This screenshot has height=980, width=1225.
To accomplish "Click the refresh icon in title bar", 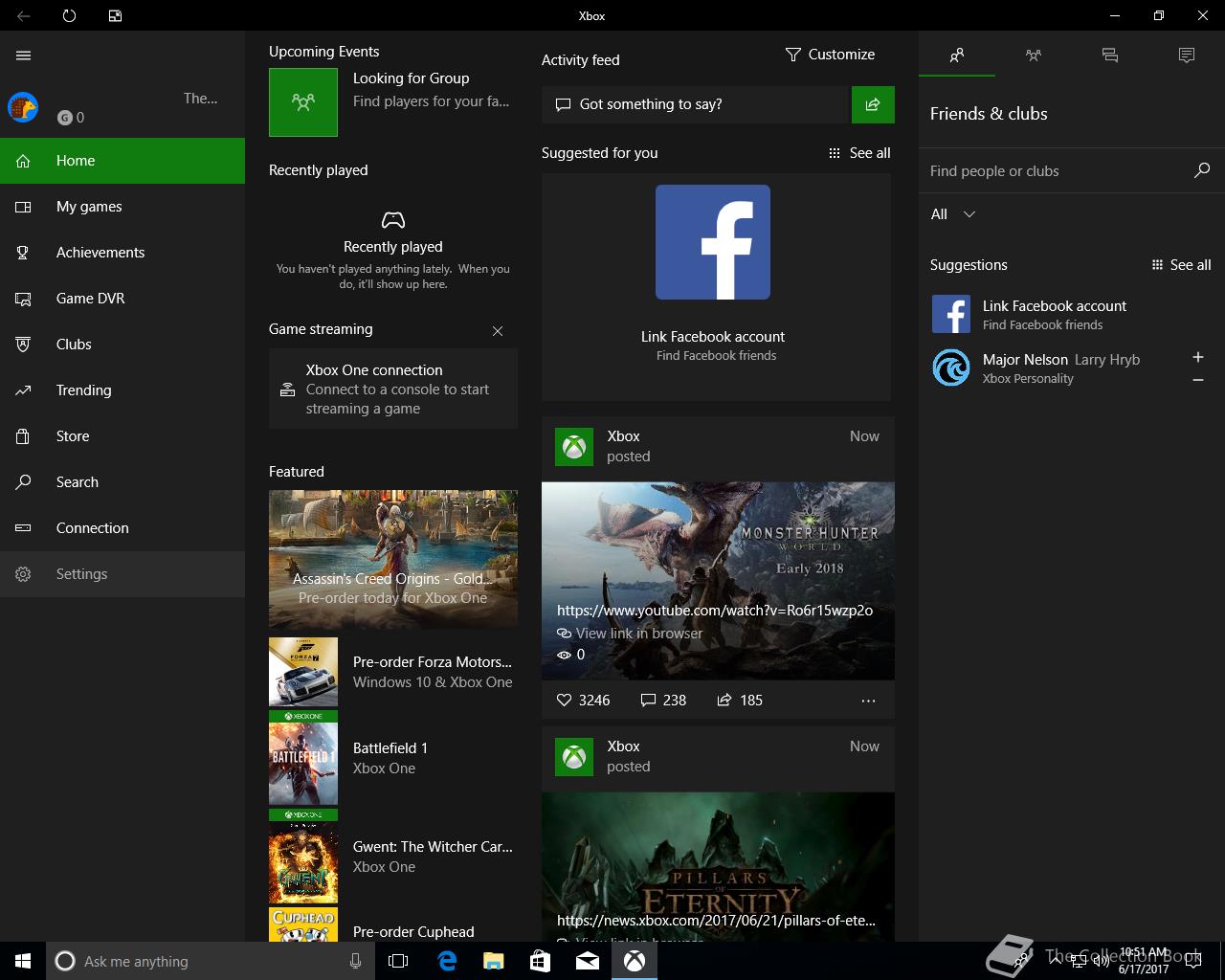I will tap(69, 15).
